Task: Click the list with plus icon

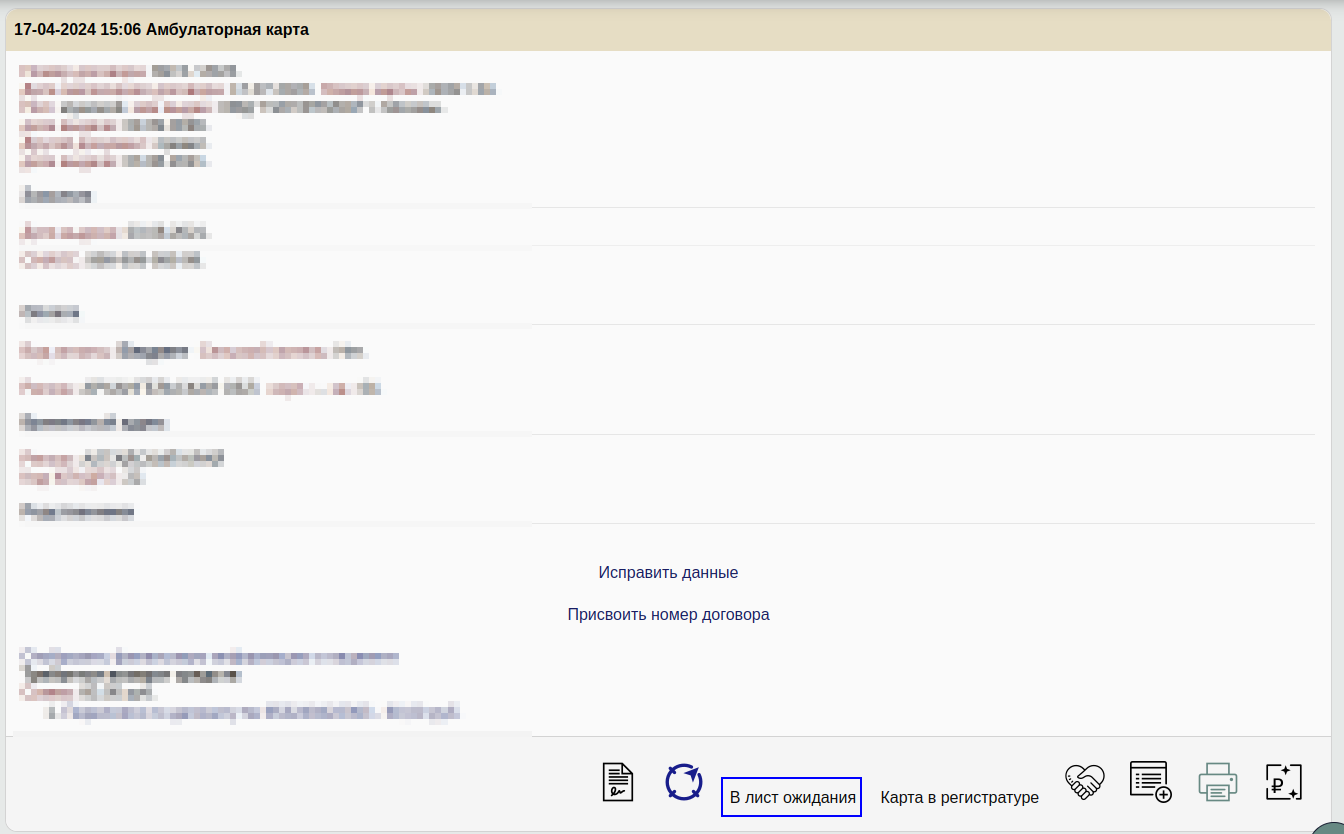Action: 1150,780
